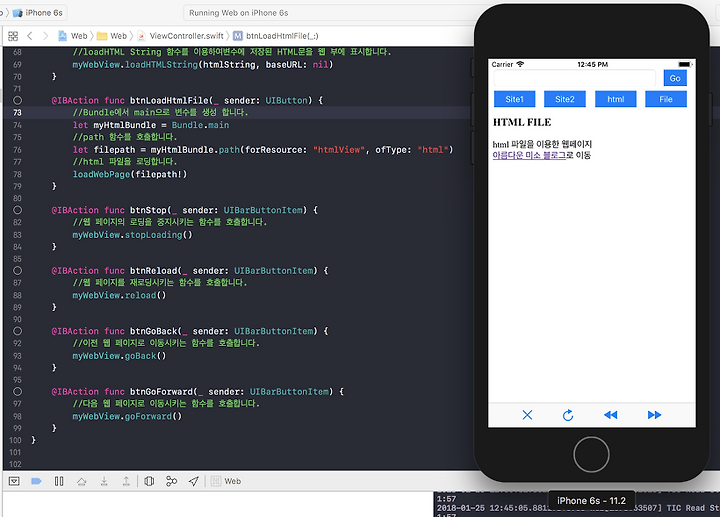This screenshot has width=720, height=517.
Task: Open the related items grid icon
Action: point(13,36)
